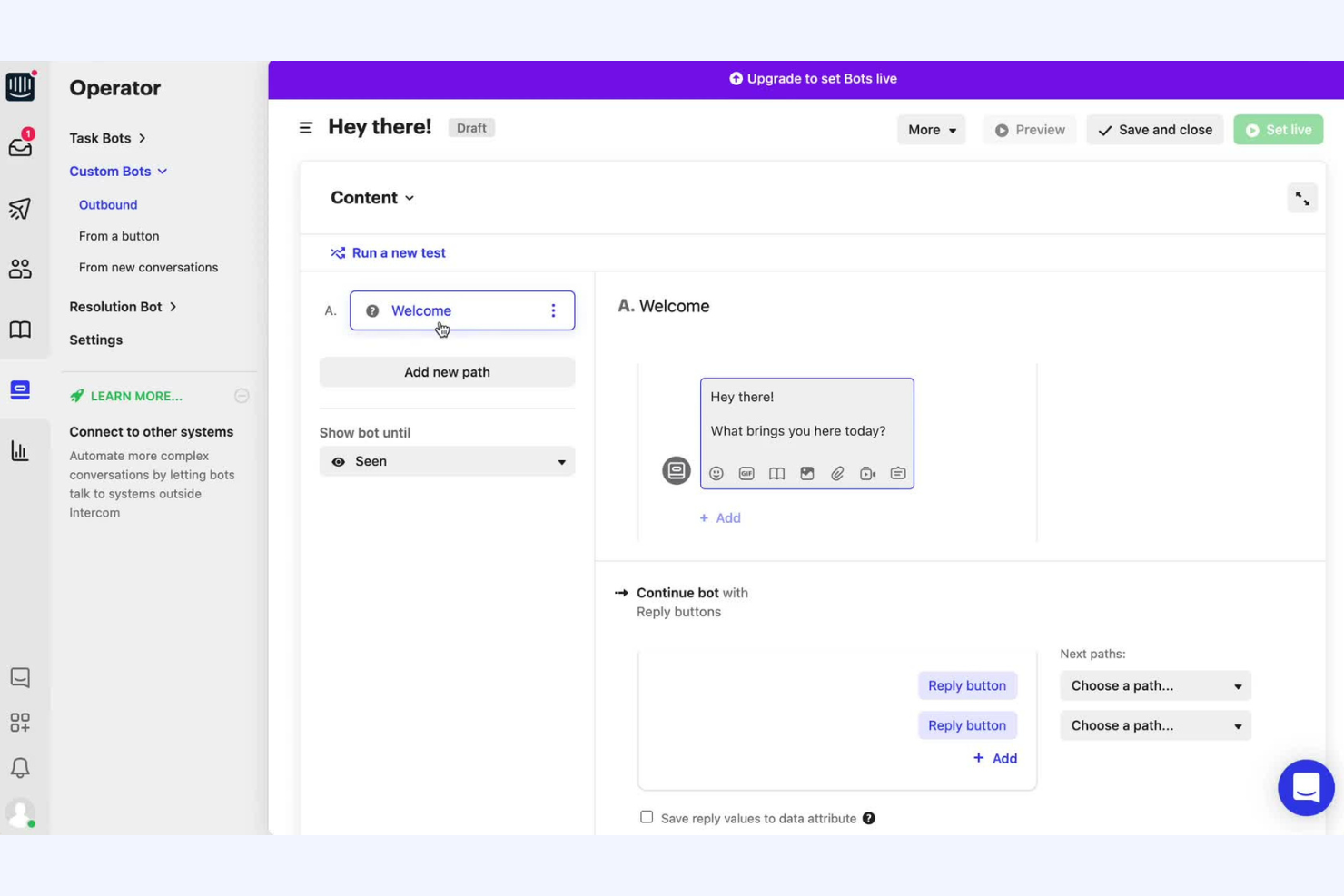Collapse the LEARN MORE section

(x=242, y=395)
